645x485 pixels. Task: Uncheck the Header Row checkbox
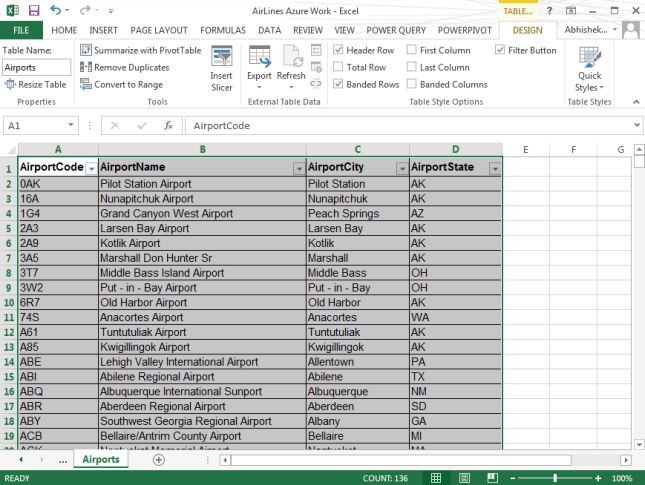point(338,50)
